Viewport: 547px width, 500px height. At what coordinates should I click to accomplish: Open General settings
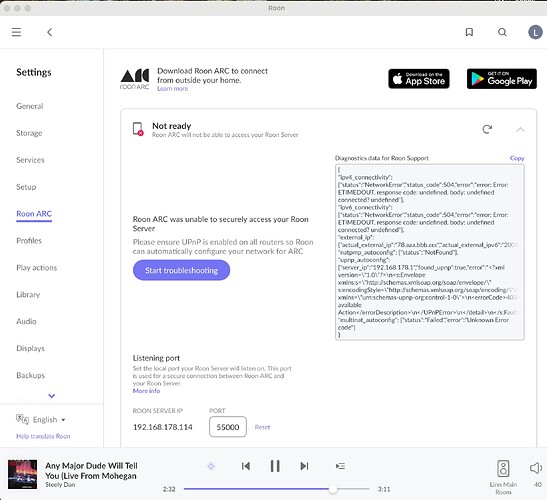tap(30, 106)
